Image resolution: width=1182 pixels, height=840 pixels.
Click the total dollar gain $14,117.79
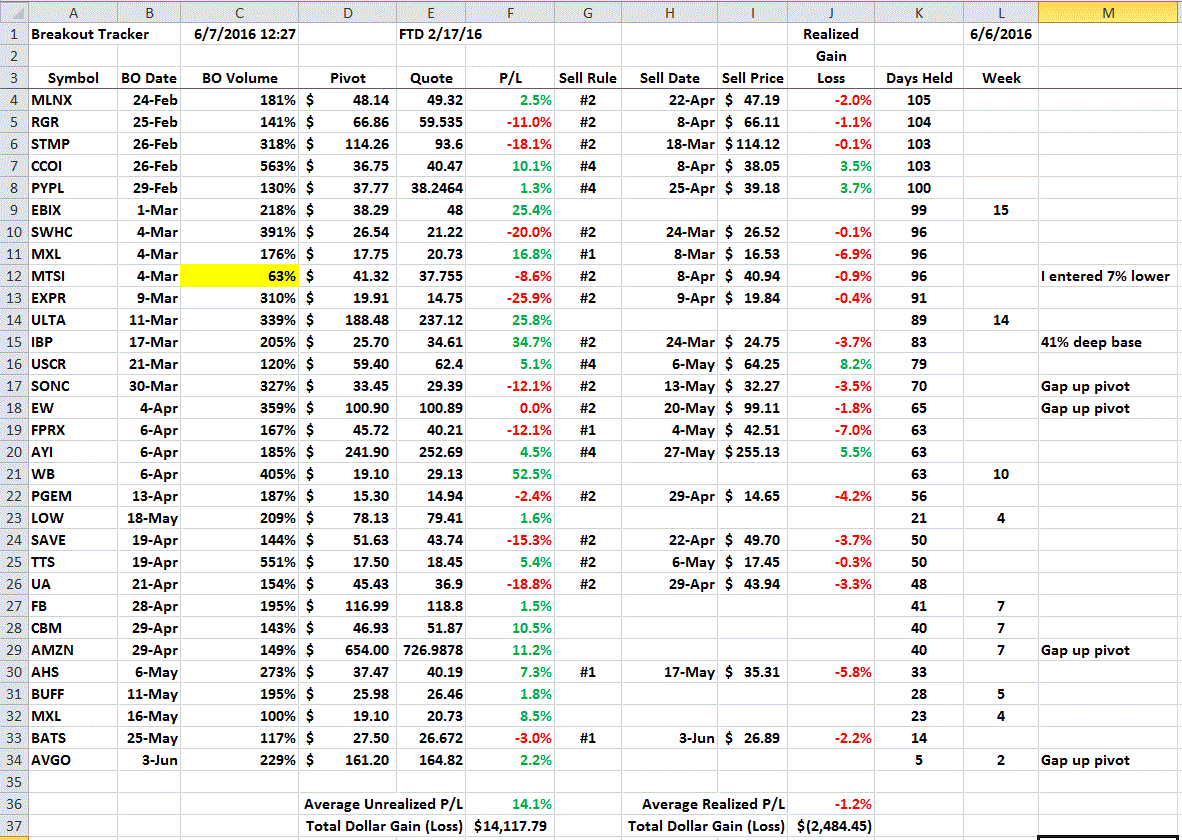(x=510, y=826)
